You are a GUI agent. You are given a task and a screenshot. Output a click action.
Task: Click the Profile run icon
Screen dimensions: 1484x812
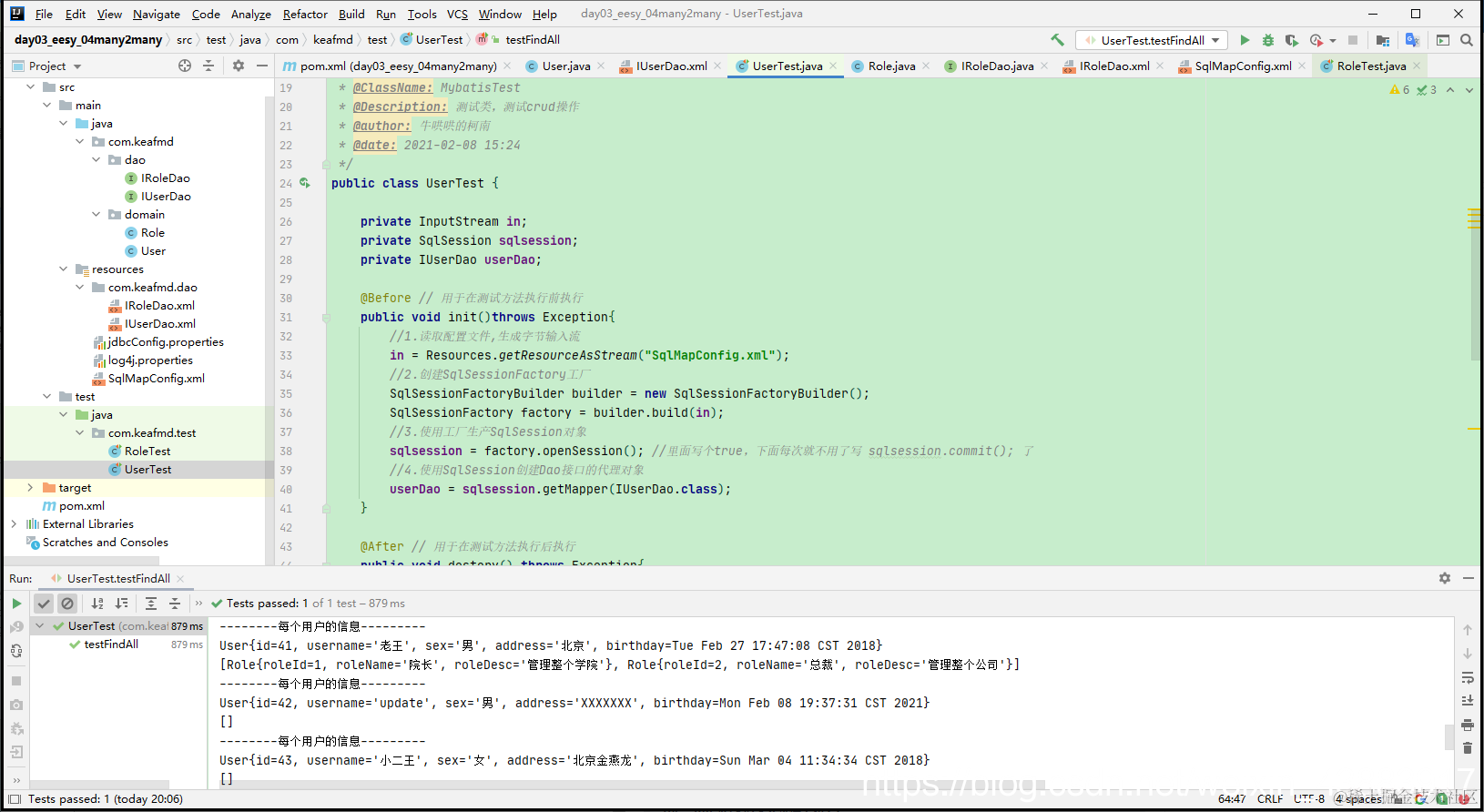click(1316, 40)
